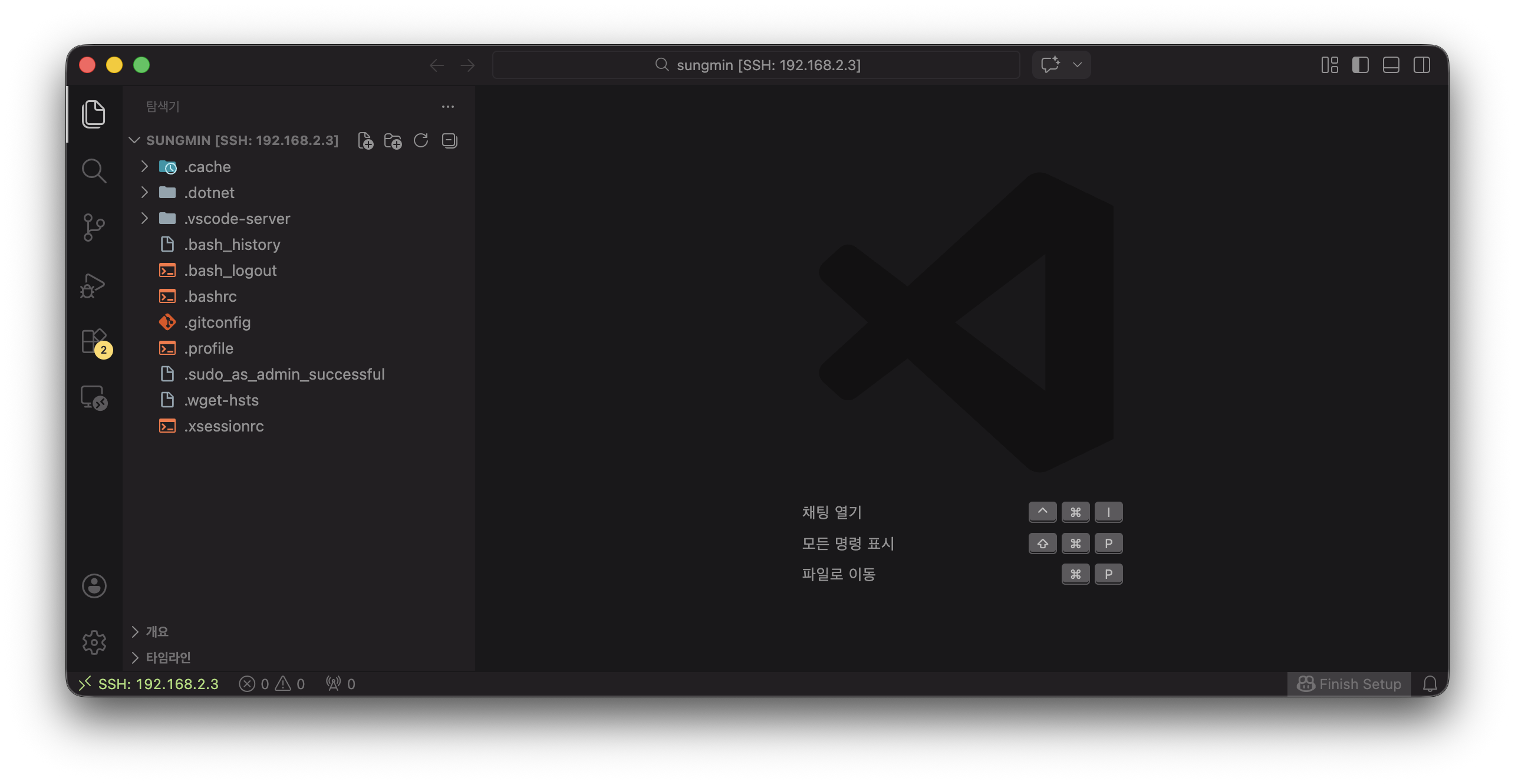
Task: Click the Finish Setup status button
Action: coord(1349,684)
